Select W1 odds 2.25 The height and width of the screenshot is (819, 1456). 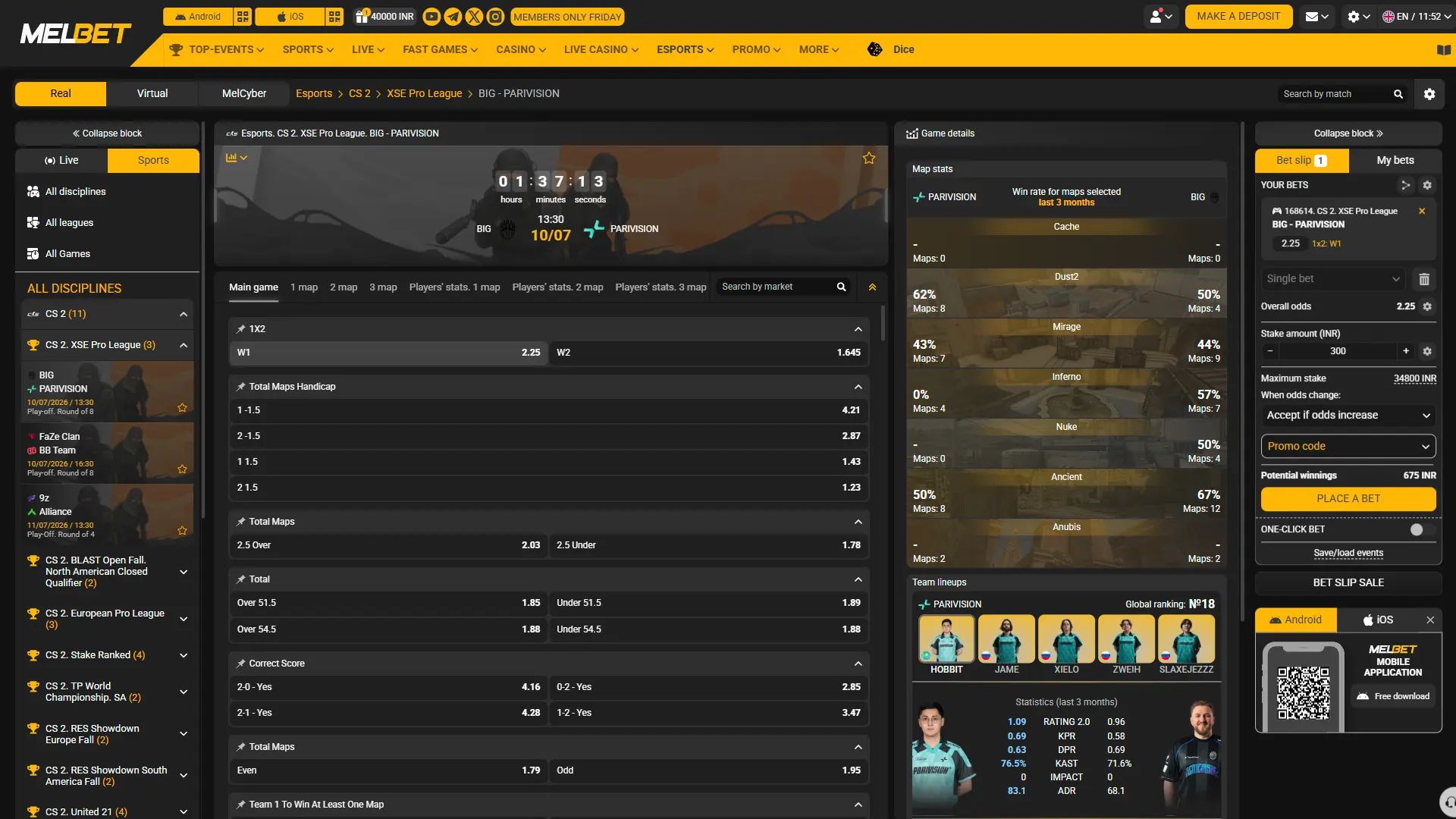pos(388,353)
